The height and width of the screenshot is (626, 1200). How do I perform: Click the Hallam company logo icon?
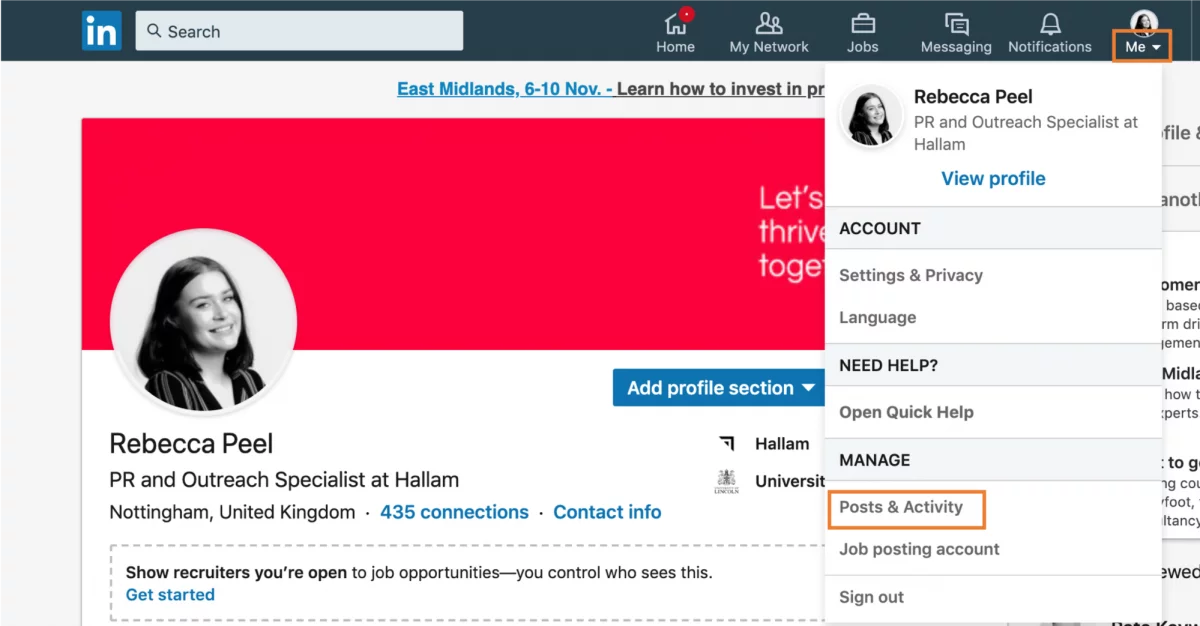coord(728,443)
